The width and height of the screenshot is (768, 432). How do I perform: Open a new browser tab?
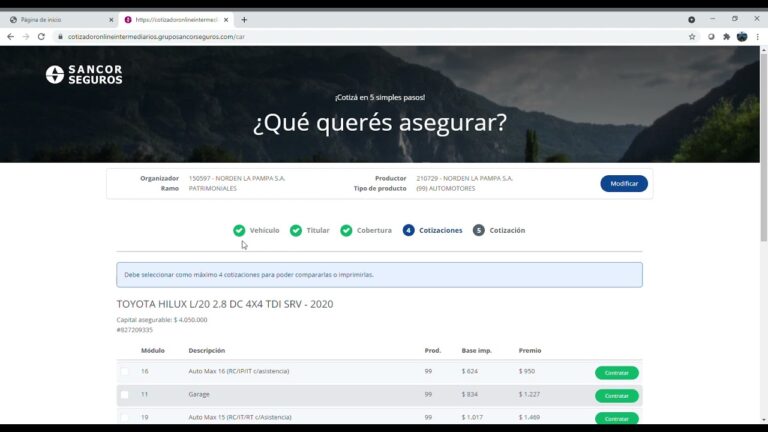pyautogui.click(x=244, y=20)
